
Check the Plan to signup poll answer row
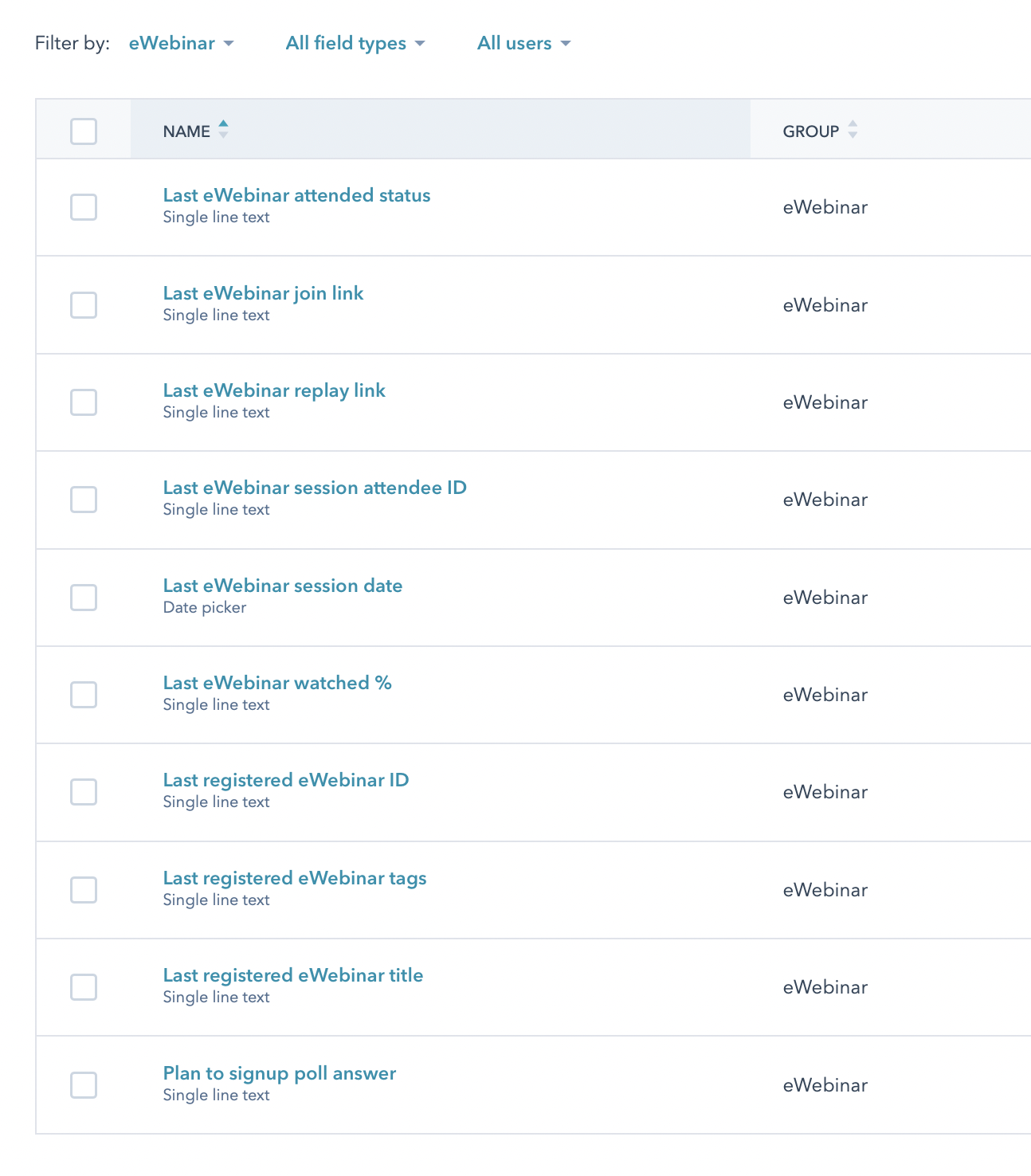(84, 1085)
